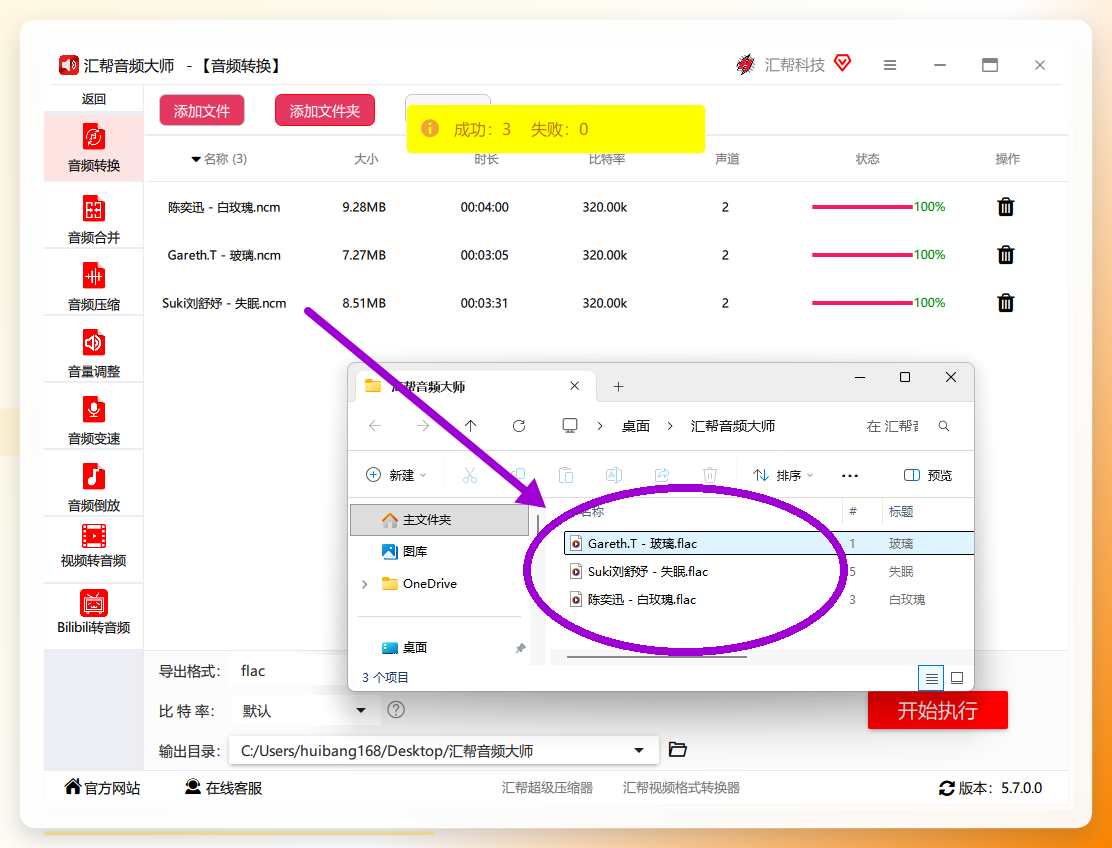Open the 汇帮视频格式转换器 link

[682, 788]
